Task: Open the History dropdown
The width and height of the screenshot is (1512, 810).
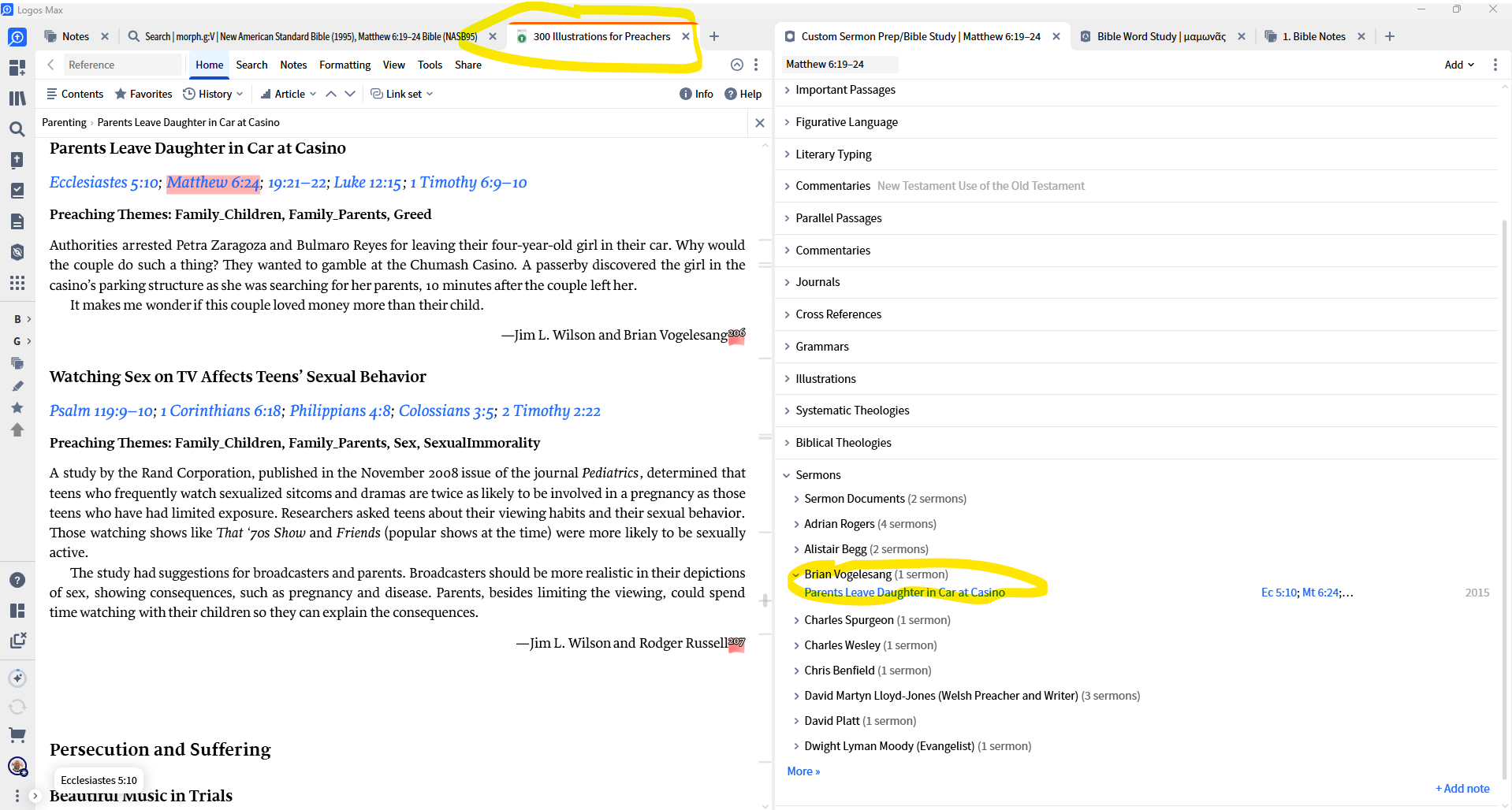Action: tap(213, 94)
